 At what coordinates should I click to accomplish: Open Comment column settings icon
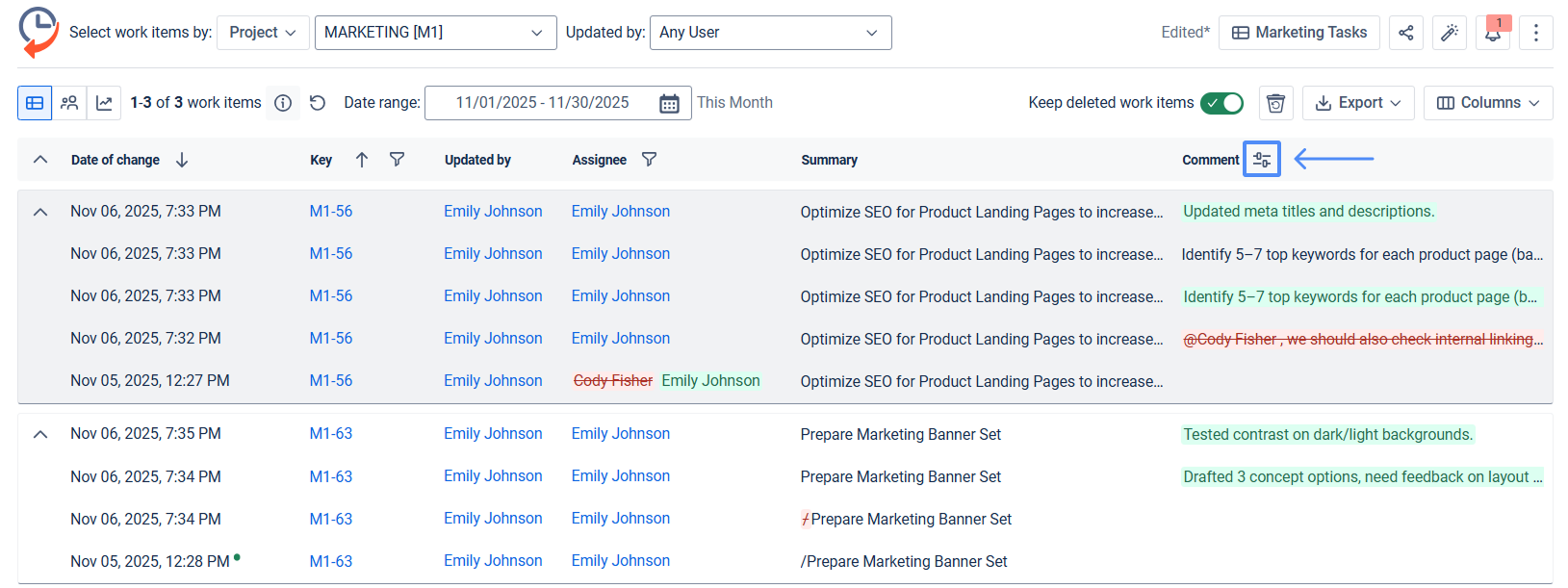1261,160
